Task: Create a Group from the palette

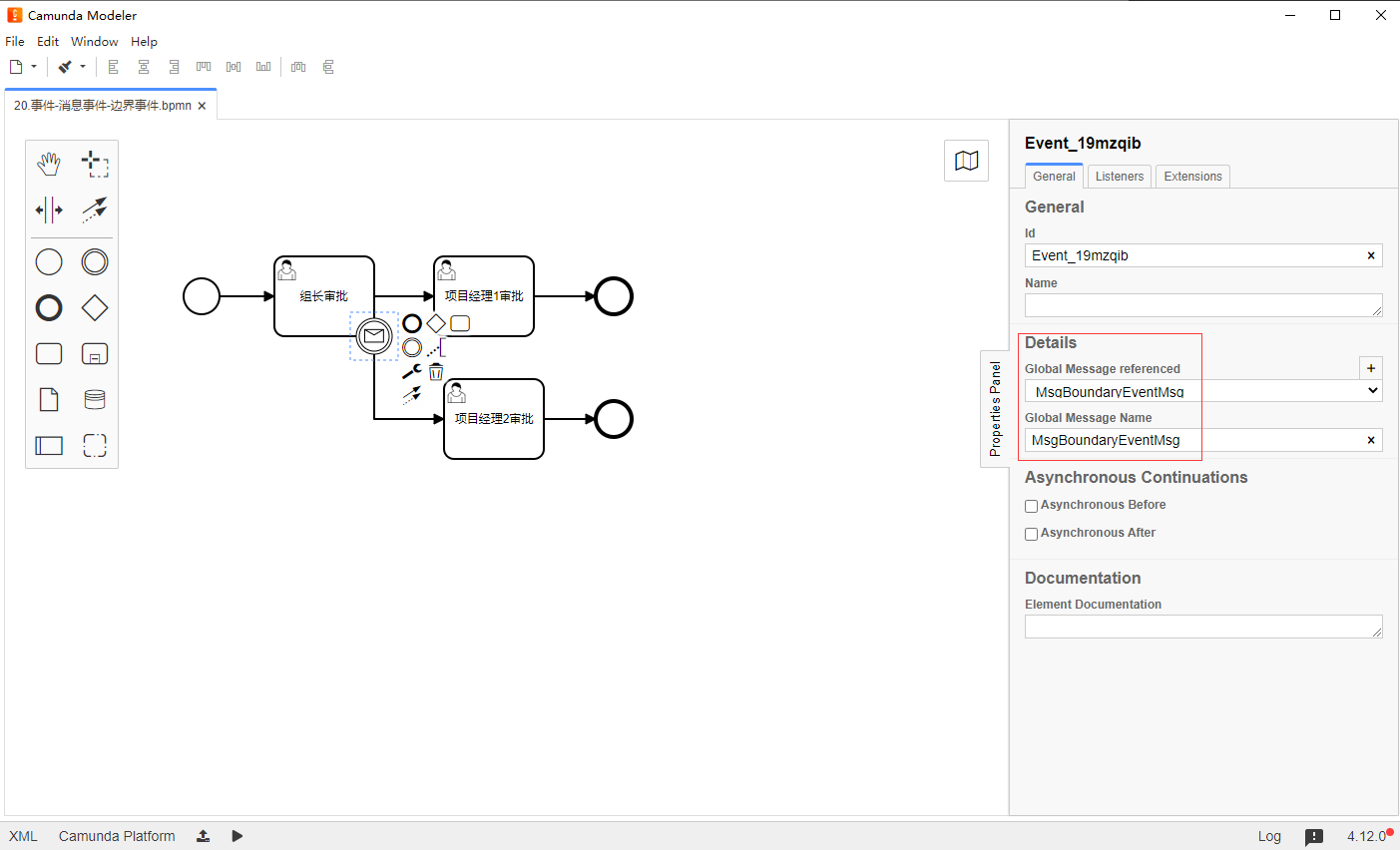Action: [95, 446]
